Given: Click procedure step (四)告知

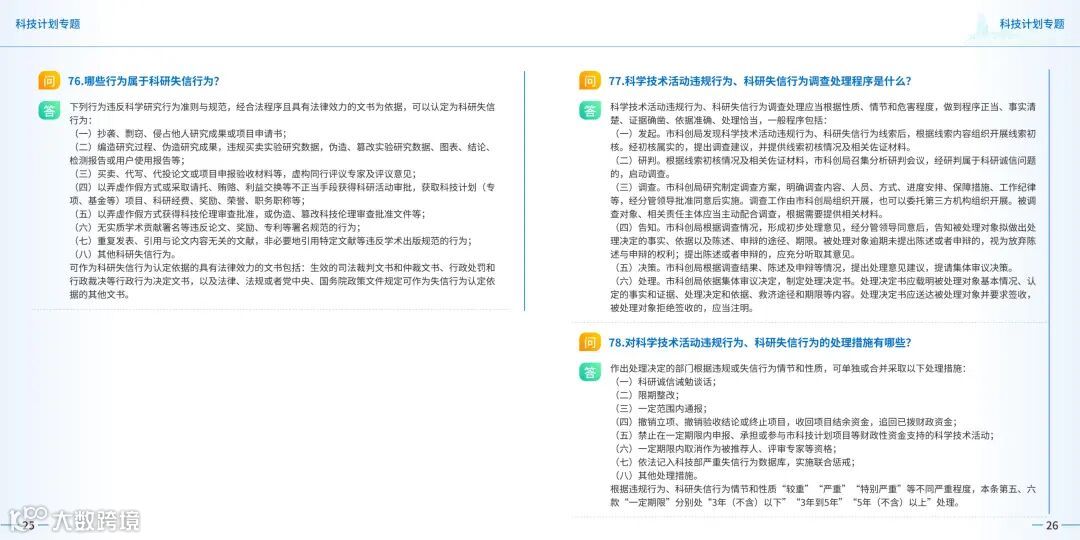Looking at the screenshot, I should pyautogui.click(x=823, y=240).
